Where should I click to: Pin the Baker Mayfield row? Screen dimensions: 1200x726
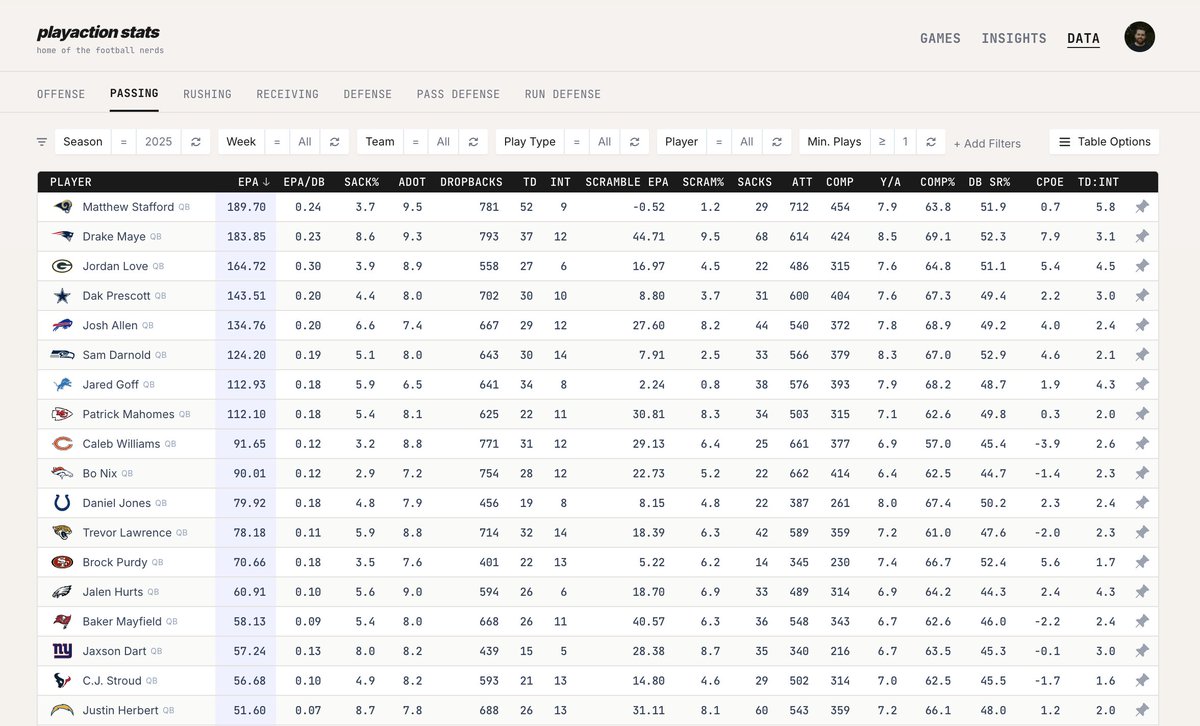coord(1142,621)
